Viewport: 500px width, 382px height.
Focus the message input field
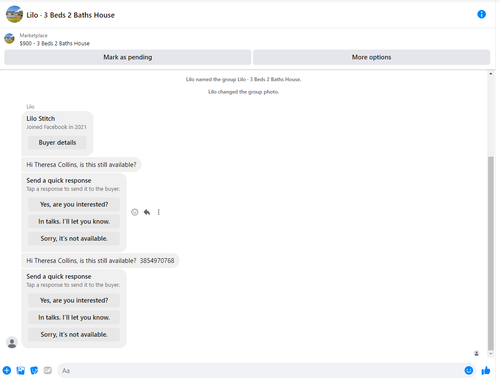tap(261, 371)
